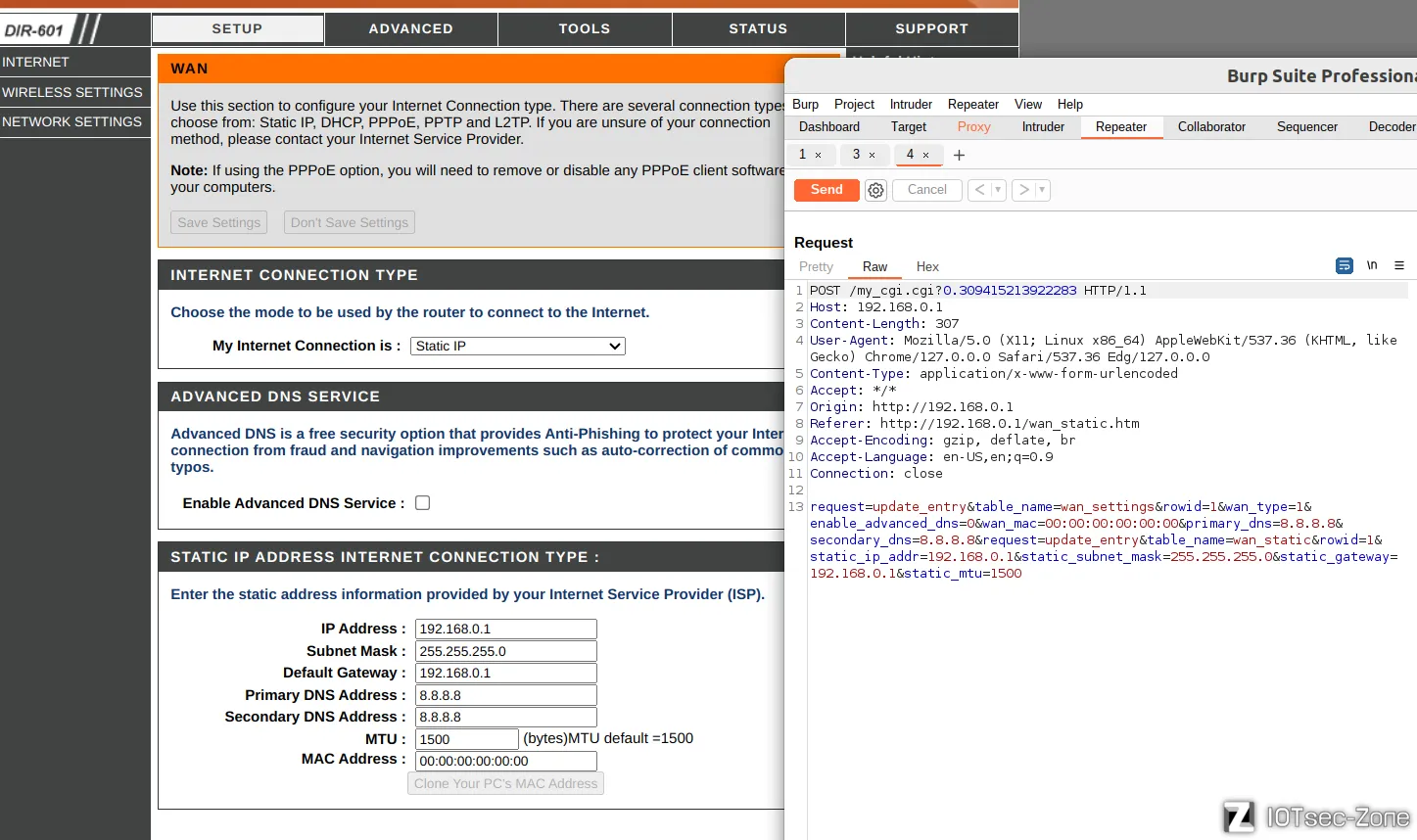Click Save Settings in router page

click(x=219, y=222)
